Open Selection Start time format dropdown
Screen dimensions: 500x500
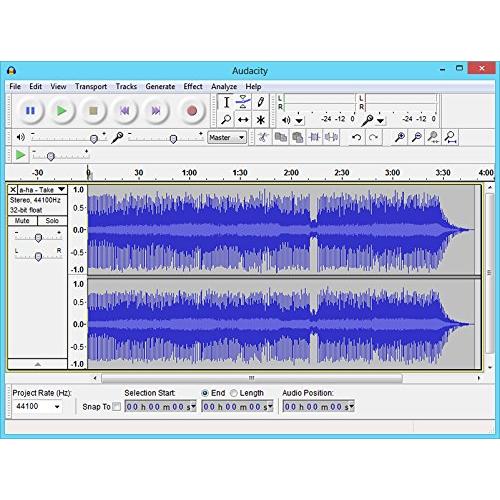click(194, 406)
